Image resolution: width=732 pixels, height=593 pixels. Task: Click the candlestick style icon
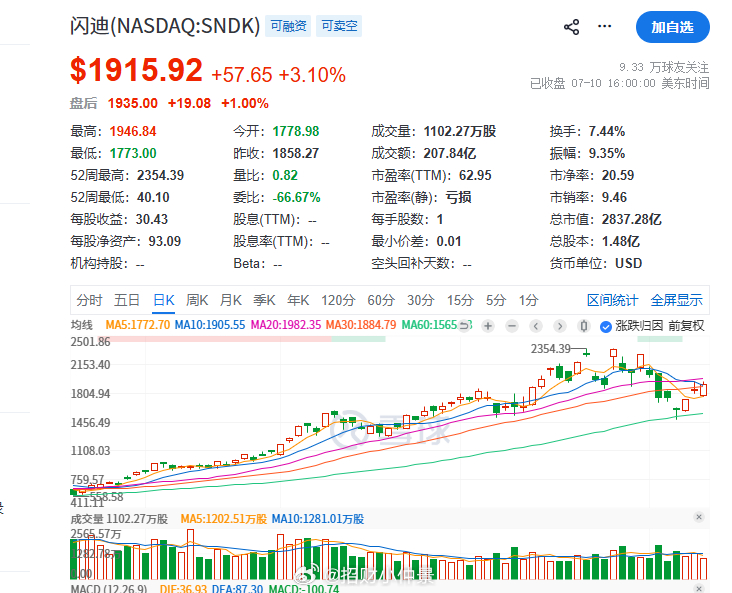(x=584, y=326)
